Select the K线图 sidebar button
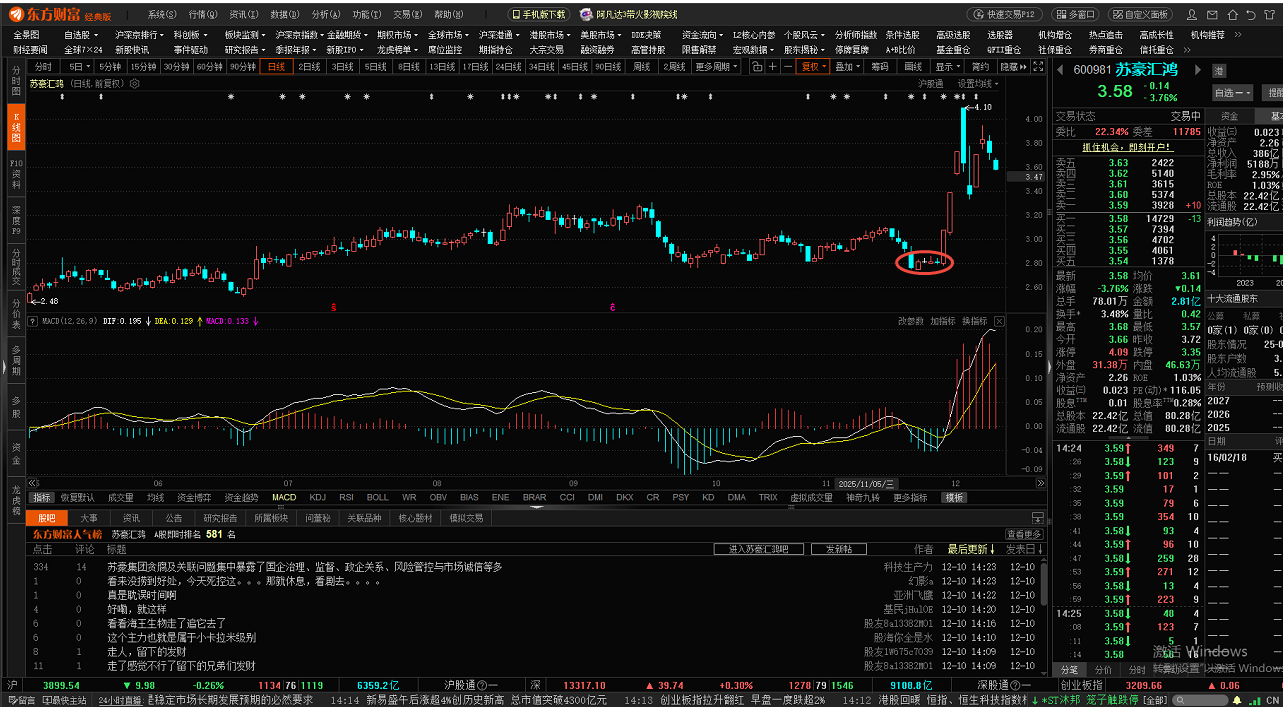The height and width of the screenshot is (707, 1283). click(16, 129)
